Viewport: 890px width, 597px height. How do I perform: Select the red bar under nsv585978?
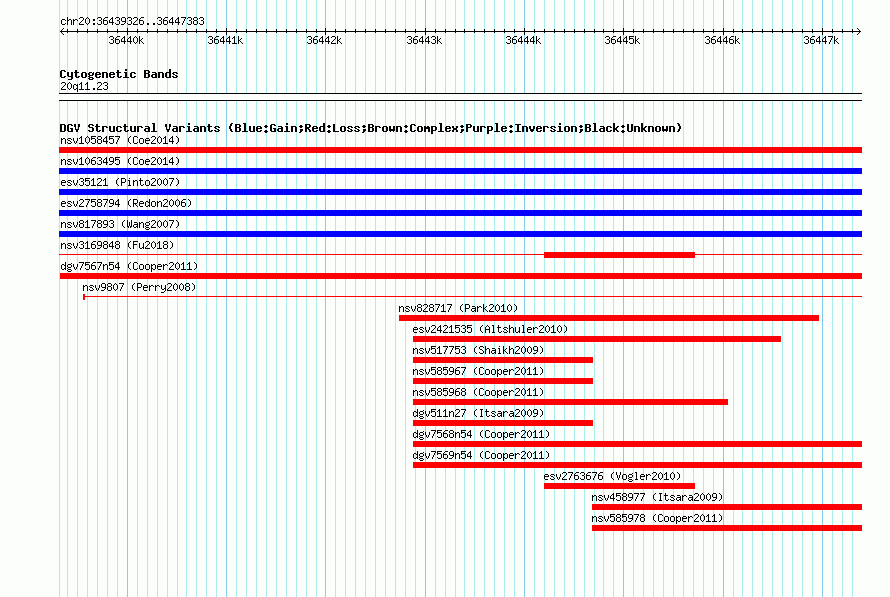[727, 528]
